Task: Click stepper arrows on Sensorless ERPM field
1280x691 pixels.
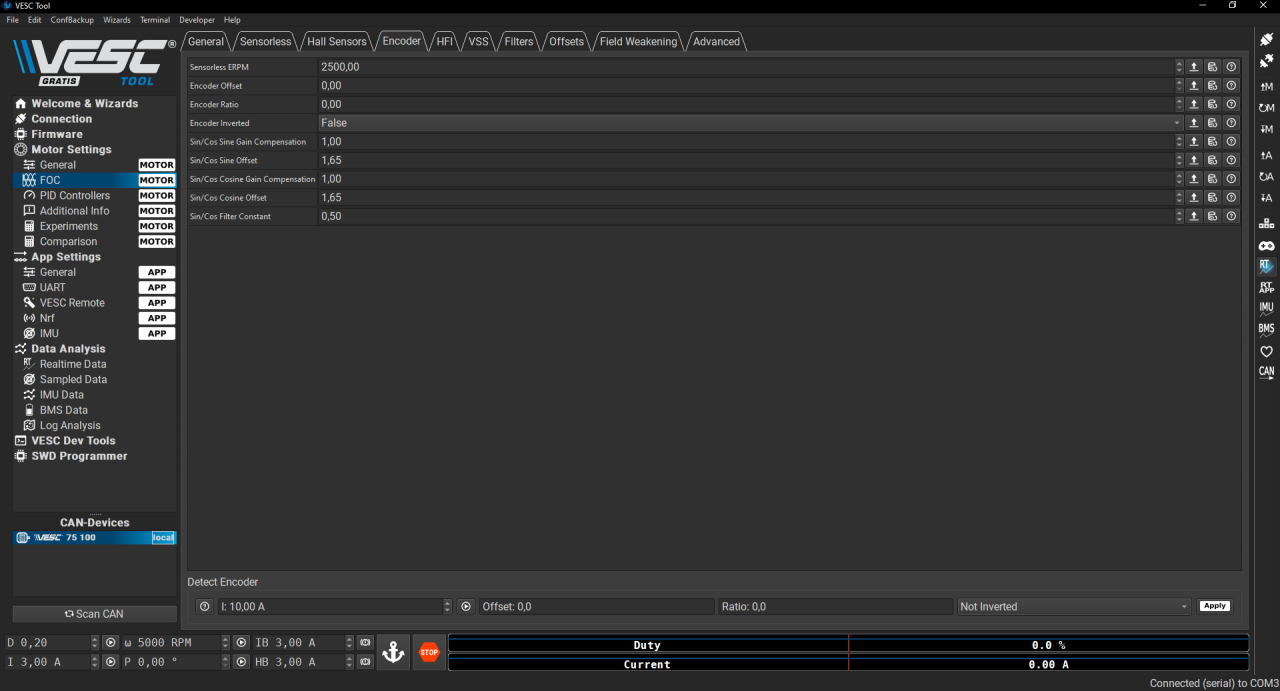Action: [x=1179, y=67]
